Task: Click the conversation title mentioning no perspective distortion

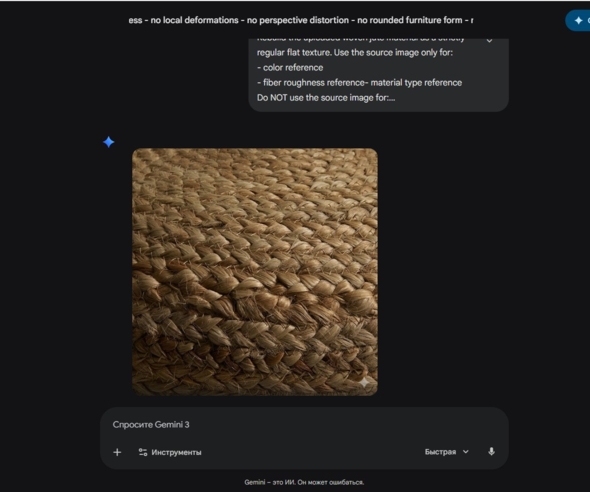Action: pyautogui.click(x=301, y=20)
